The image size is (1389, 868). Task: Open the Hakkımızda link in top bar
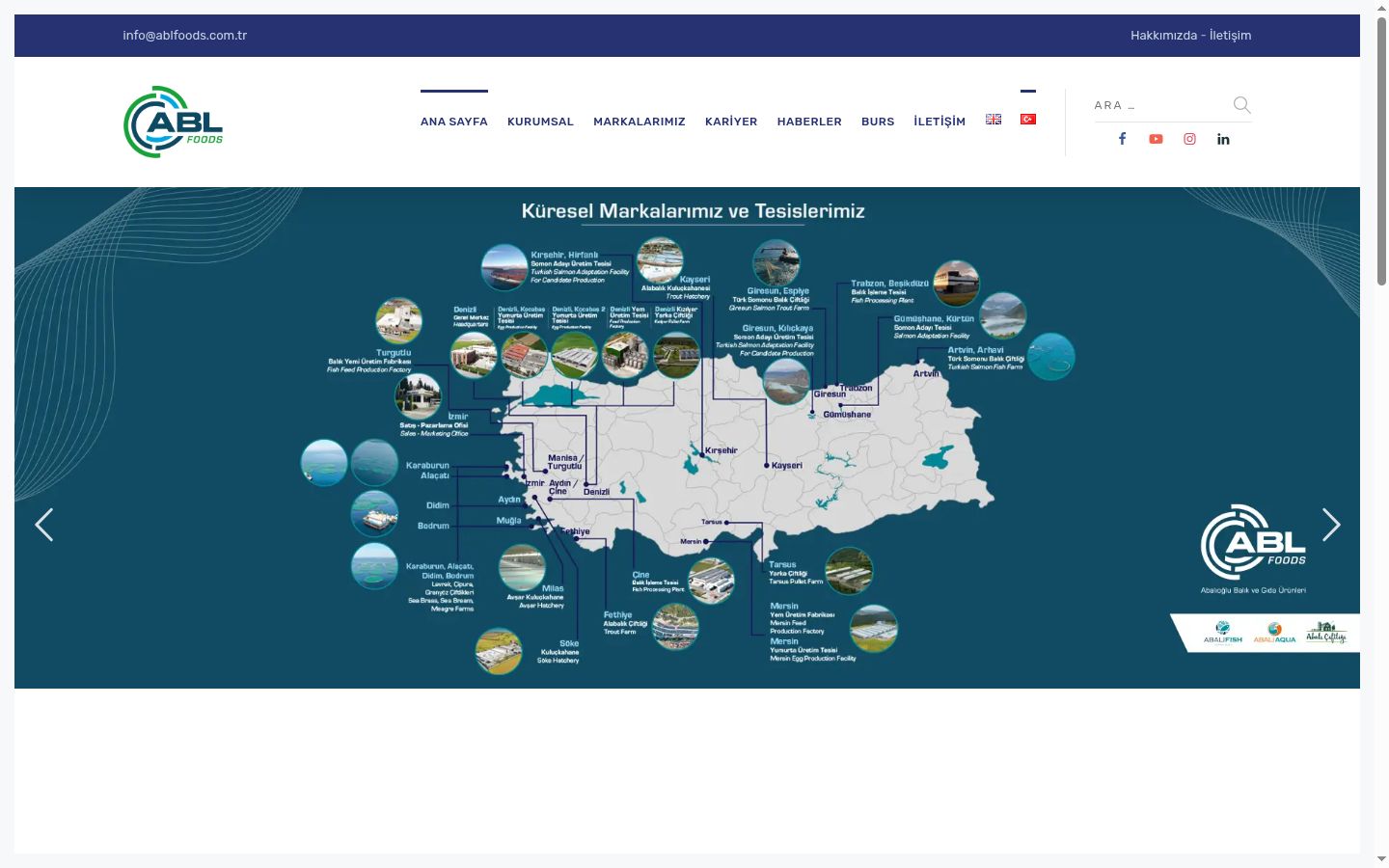[1163, 36]
